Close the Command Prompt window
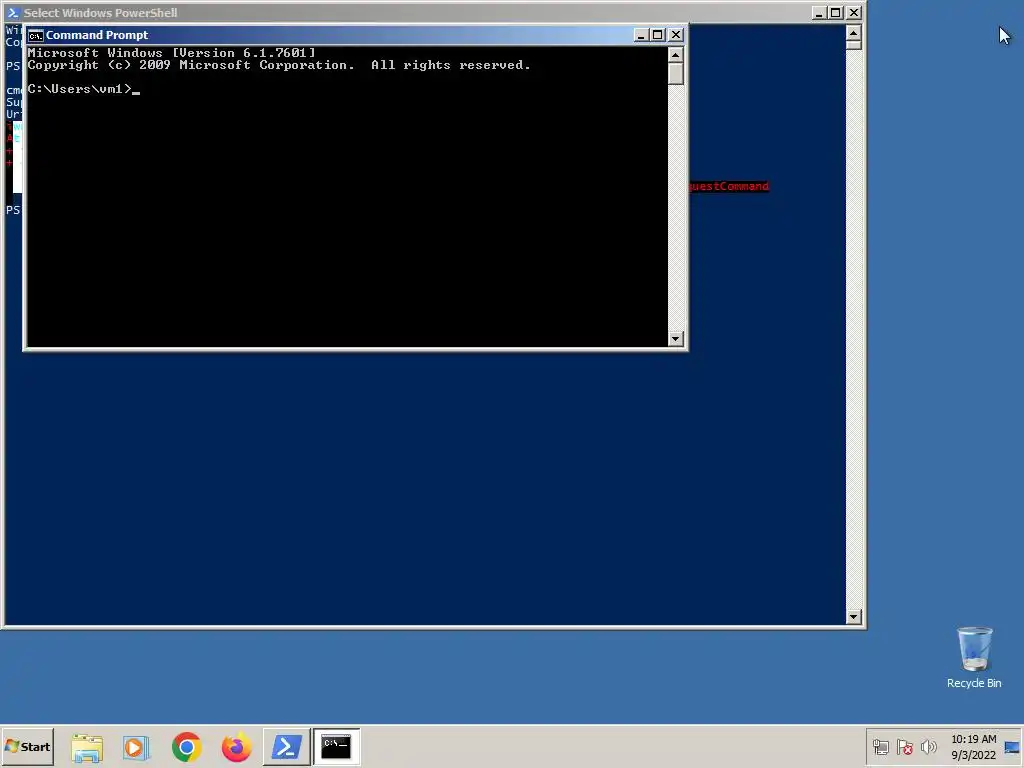This screenshot has height=768, width=1024. 676,35
